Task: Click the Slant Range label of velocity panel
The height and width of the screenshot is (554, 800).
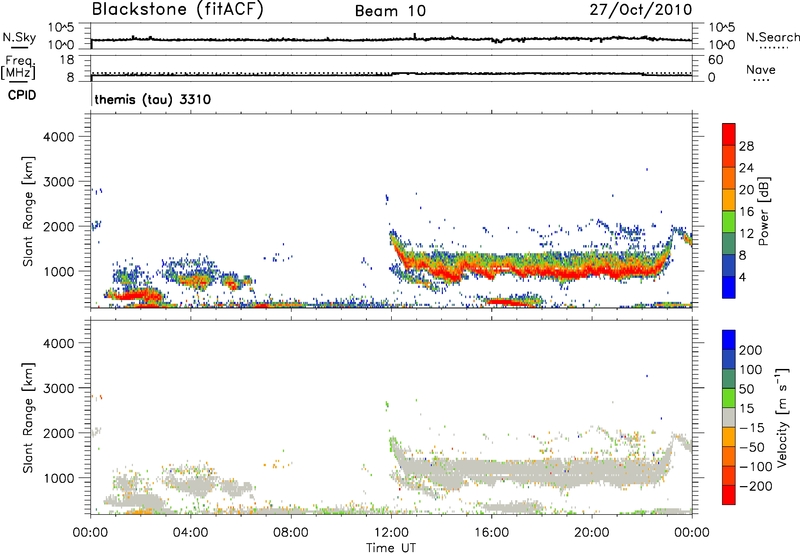Action: [28, 418]
